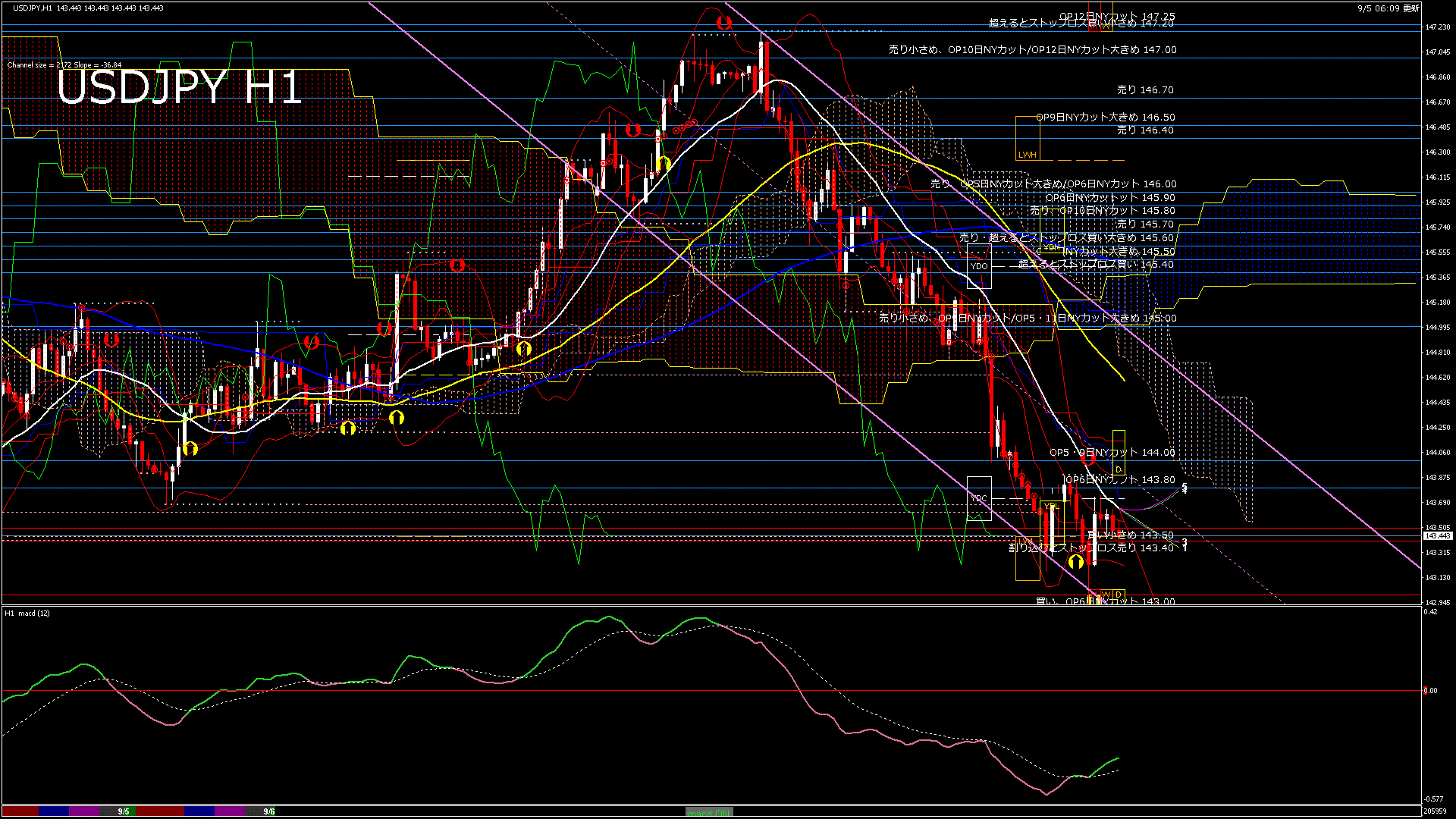Click the 9/6 date marker on session bar
Image resolution: width=1456 pixels, height=819 pixels.
click(x=268, y=811)
